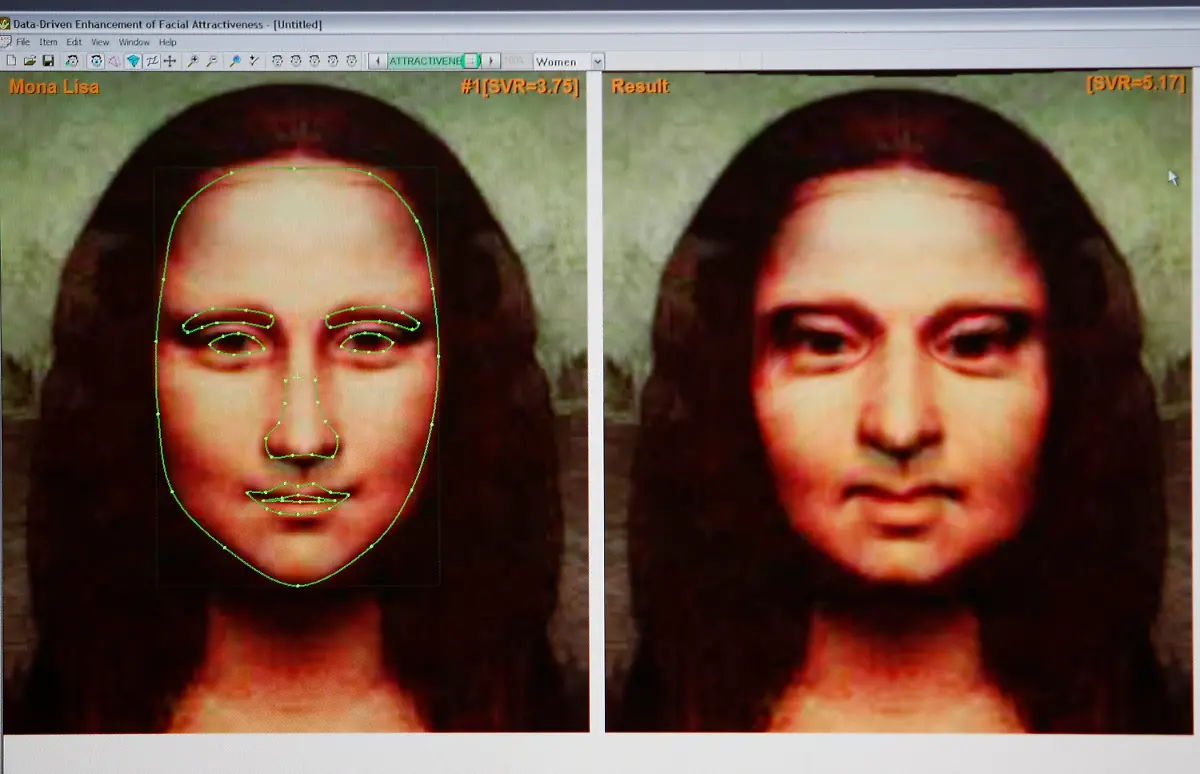Click the Open folder icon
Viewport: 1200px width, 774px height.
point(29,61)
